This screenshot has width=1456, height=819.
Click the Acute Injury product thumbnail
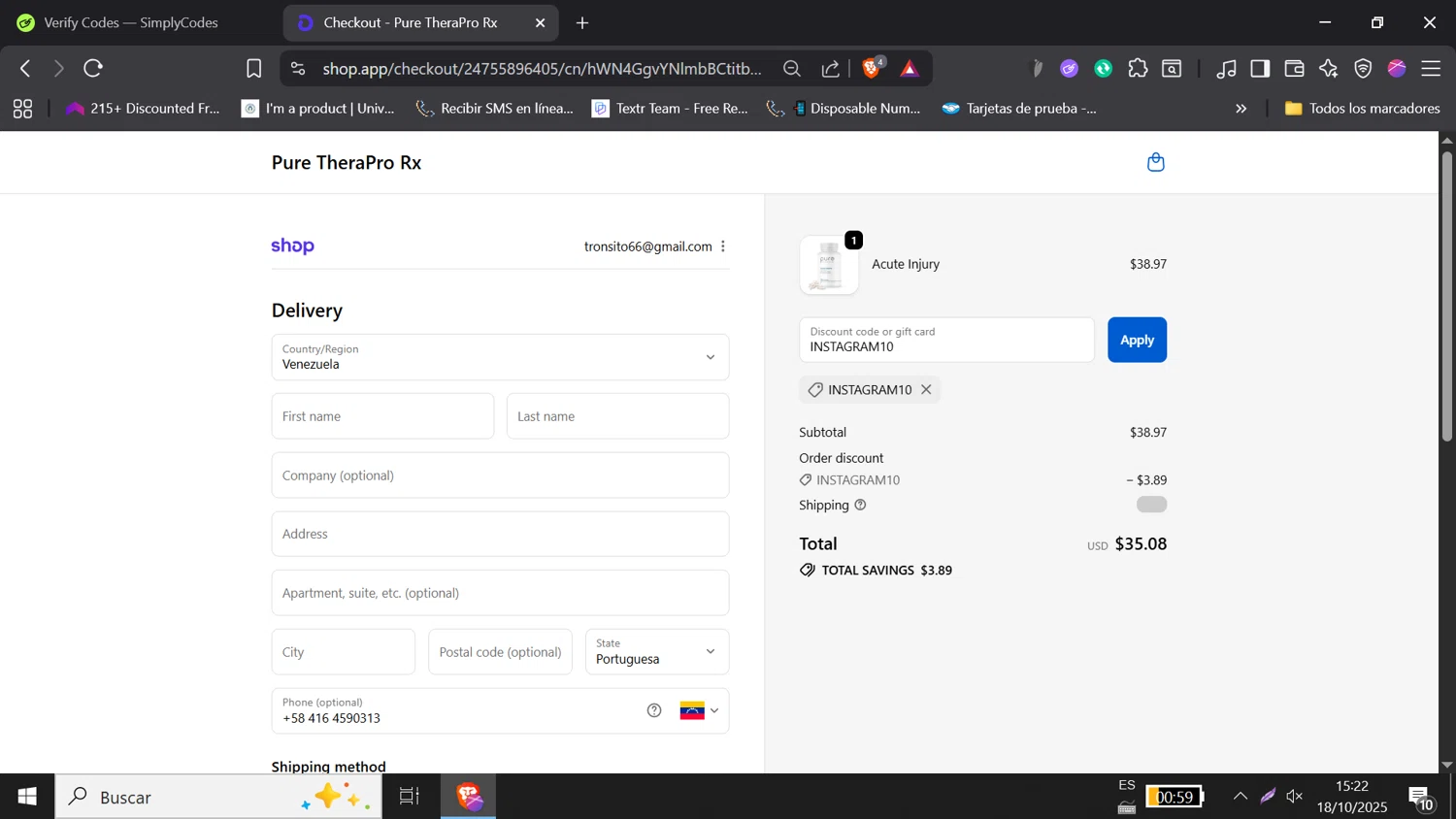click(829, 266)
